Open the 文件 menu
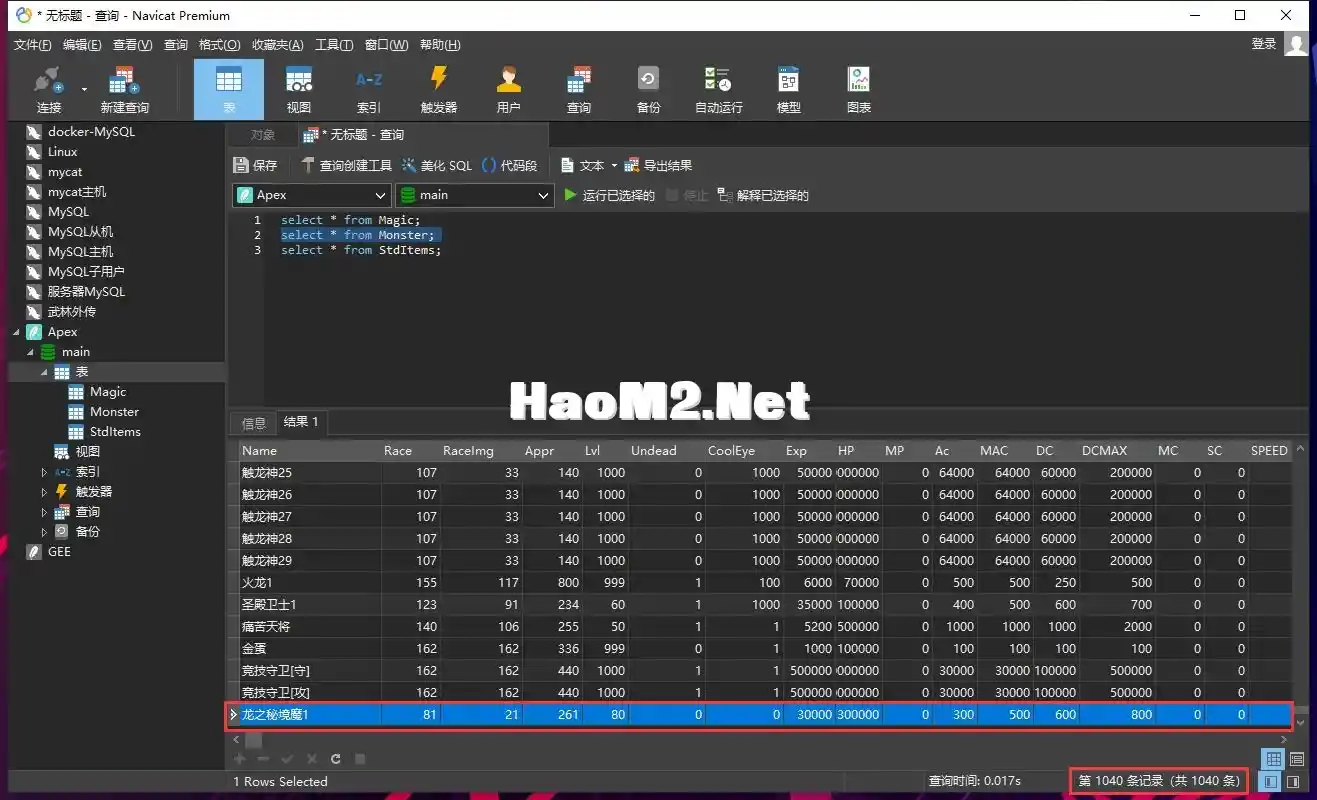The height and width of the screenshot is (800, 1317). pyautogui.click(x=32, y=44)
